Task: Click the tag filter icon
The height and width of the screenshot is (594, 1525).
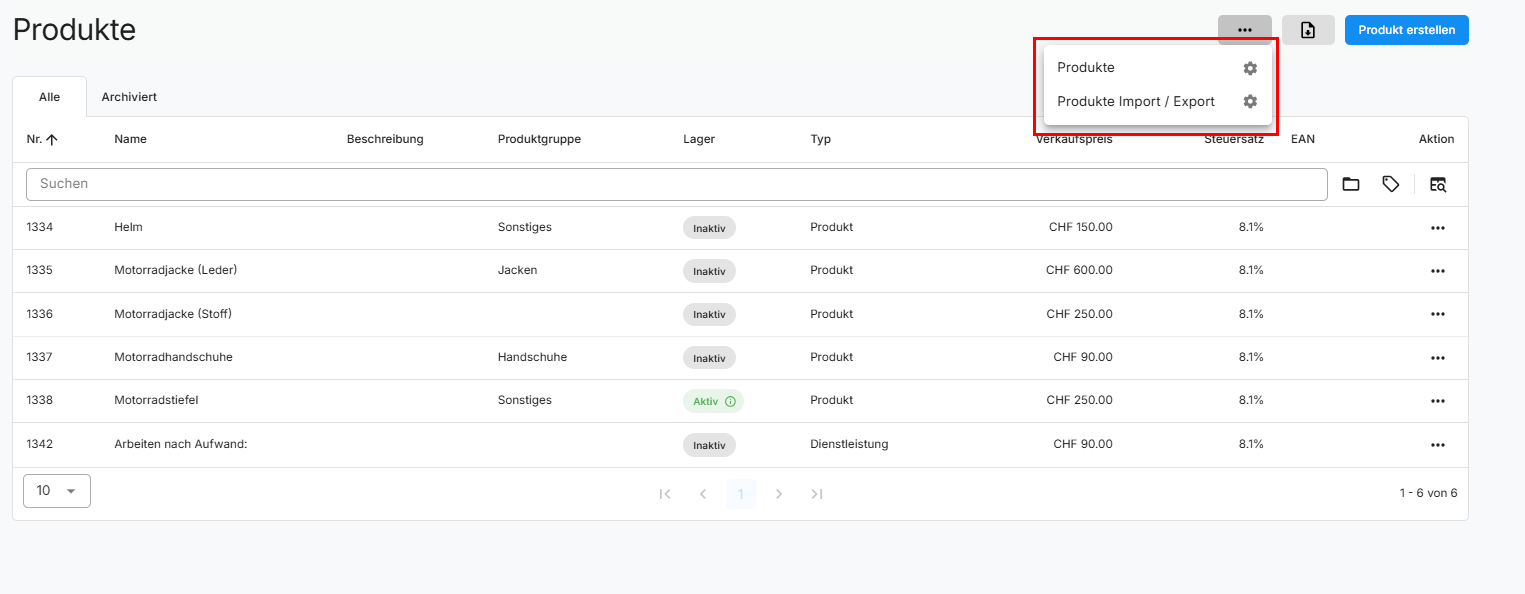Action: pyautogui.click(x=1390, y=184)
